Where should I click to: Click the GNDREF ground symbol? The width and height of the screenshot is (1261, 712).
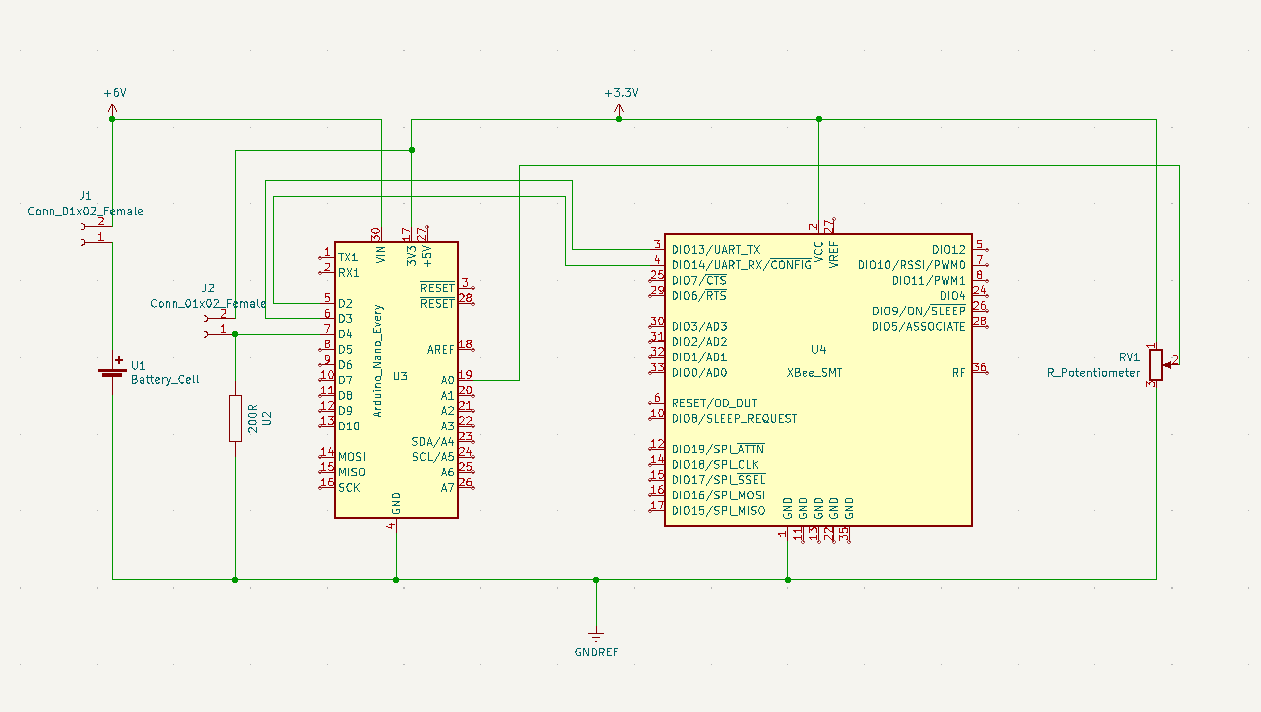(596, 634)
